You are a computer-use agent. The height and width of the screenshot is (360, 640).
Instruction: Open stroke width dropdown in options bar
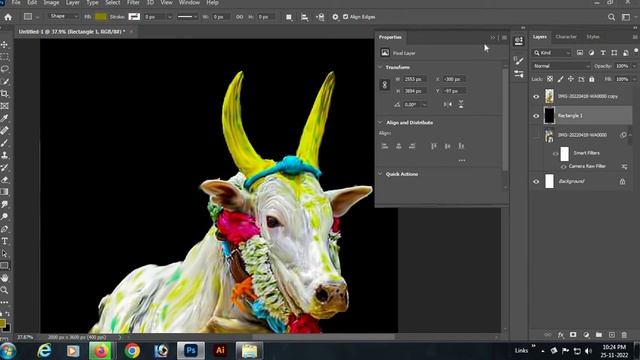coord(170,17)
